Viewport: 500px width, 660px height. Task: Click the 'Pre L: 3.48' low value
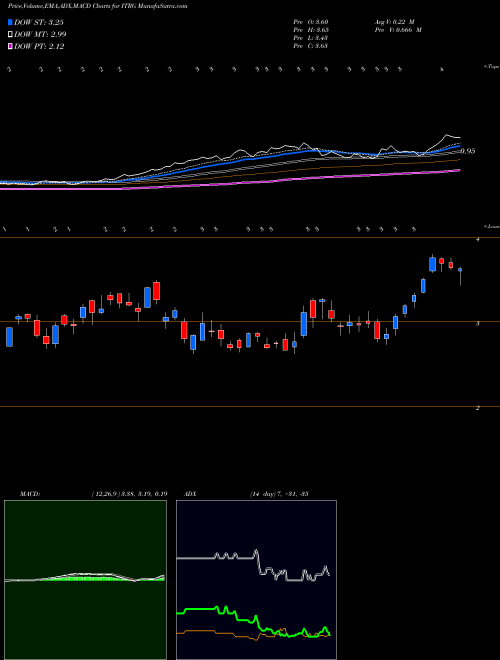tap(311, 38)
